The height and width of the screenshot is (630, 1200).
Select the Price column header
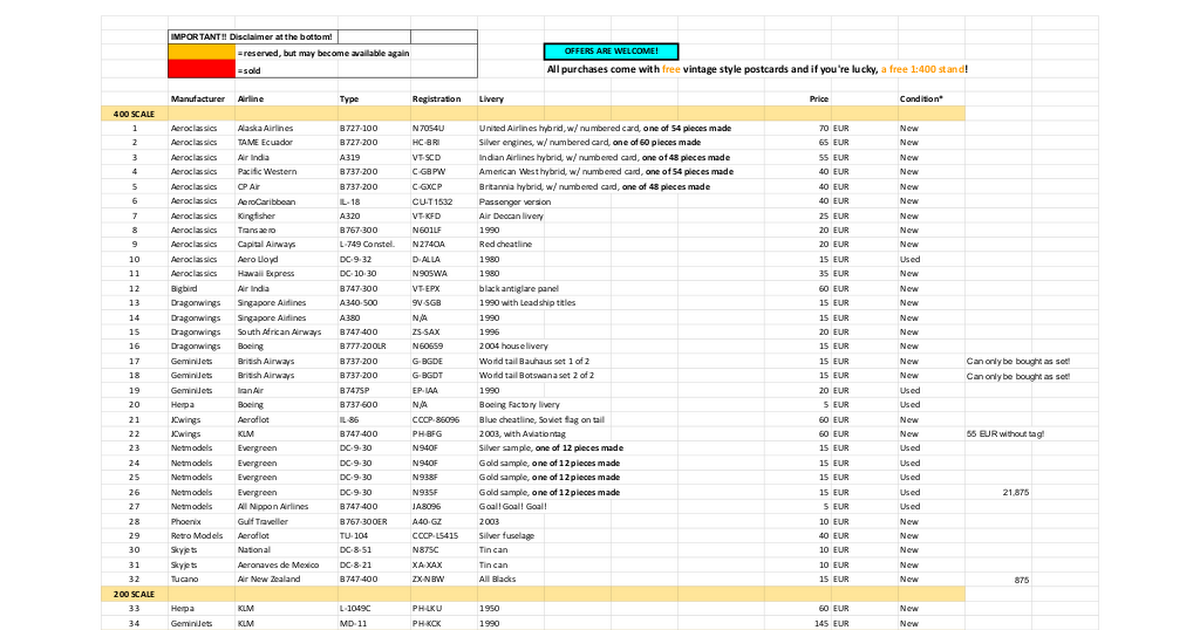pyautogui.click(x=819, y=99)
